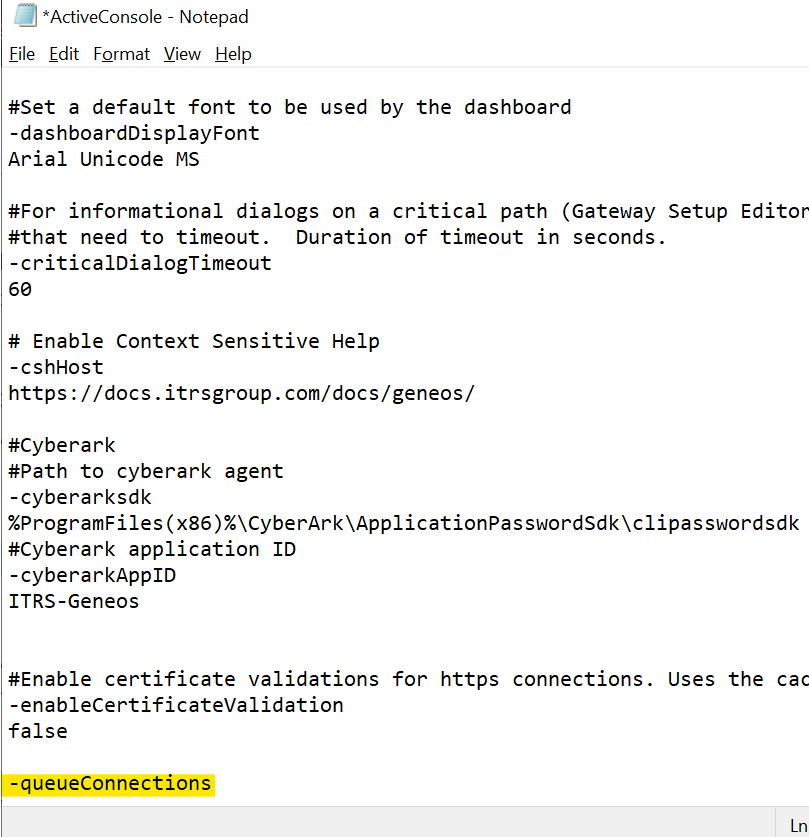Place cursor on the -cyberarksdk line
Image resolution: width=809 pixels, height=837 pixels.
click(80, 497)
